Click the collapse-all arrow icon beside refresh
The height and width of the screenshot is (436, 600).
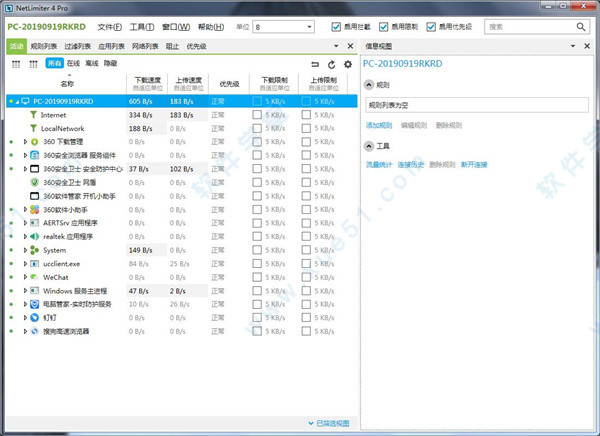coord(315,64)
